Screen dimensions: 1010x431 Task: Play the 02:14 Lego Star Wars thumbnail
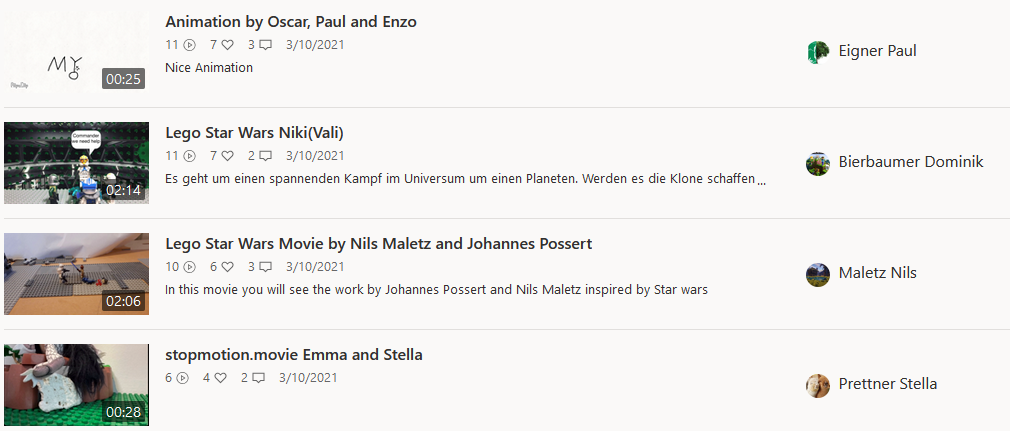pyautogui.click(x=76, y=163)
